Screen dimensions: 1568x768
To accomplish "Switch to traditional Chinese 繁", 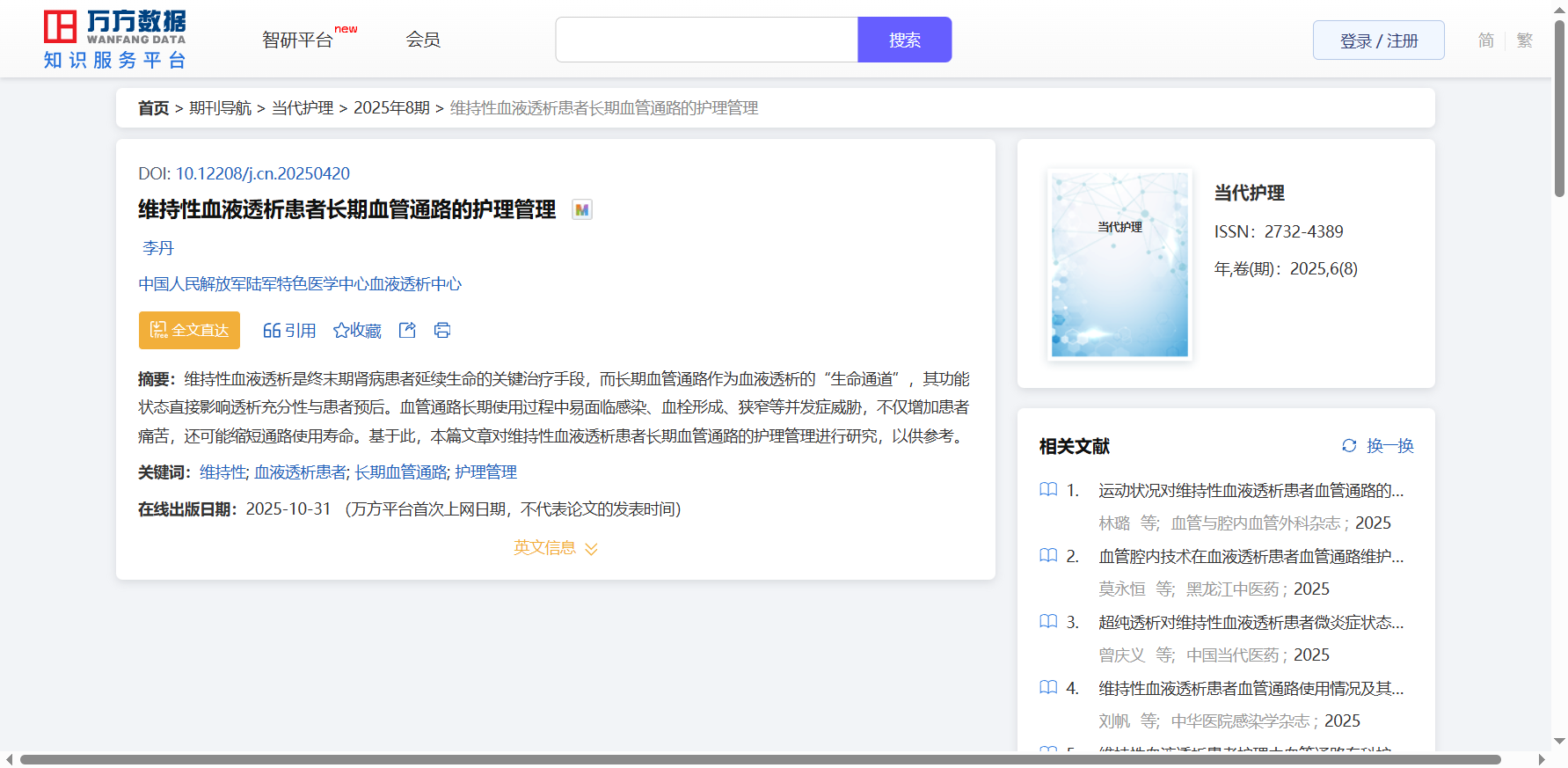I will [x=1524, y=40].
